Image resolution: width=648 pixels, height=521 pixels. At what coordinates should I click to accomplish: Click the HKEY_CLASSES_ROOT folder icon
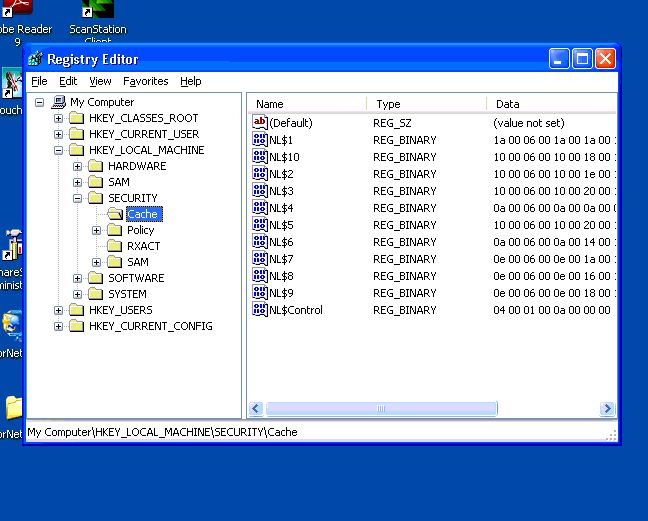pos(76,118)
